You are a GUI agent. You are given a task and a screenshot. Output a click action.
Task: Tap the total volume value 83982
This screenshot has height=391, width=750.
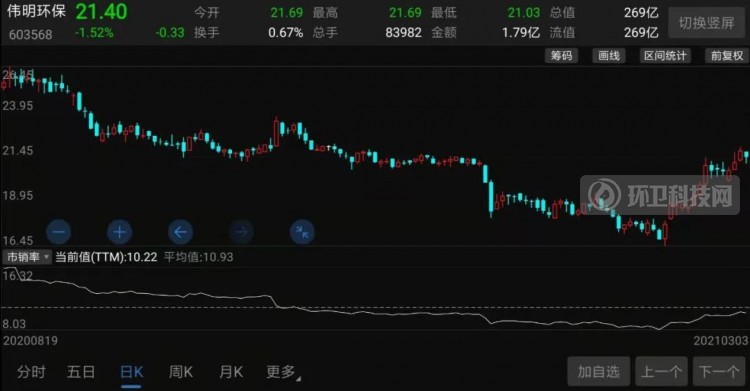[404, 33]
